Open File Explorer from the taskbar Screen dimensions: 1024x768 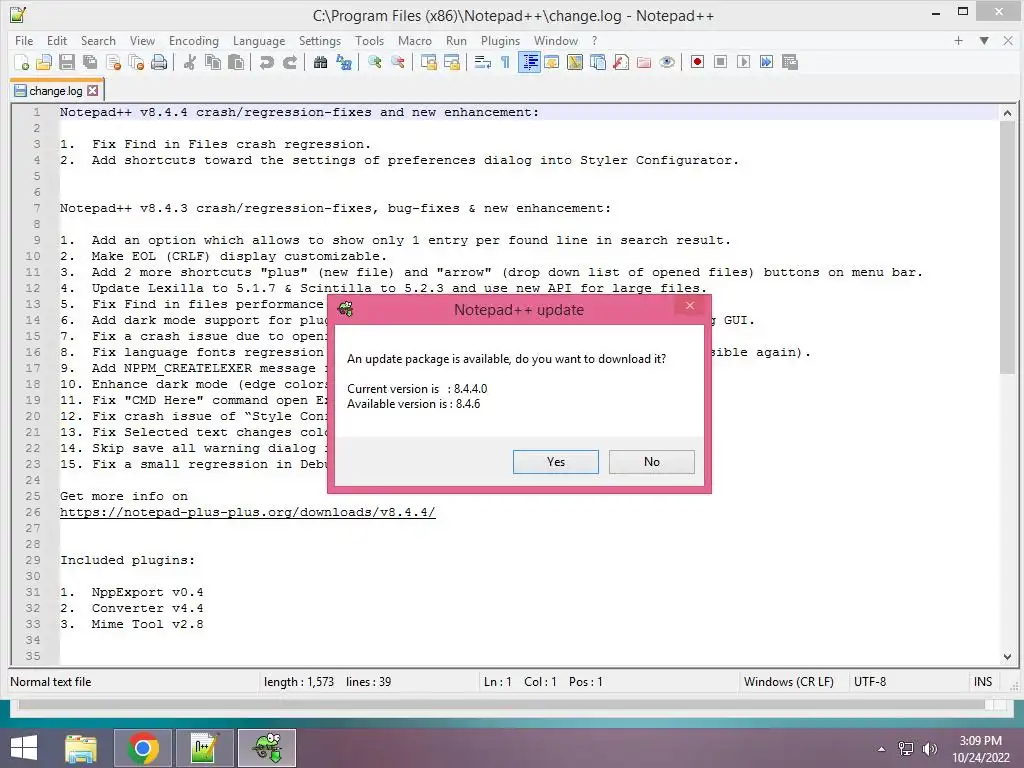point(81,748)
